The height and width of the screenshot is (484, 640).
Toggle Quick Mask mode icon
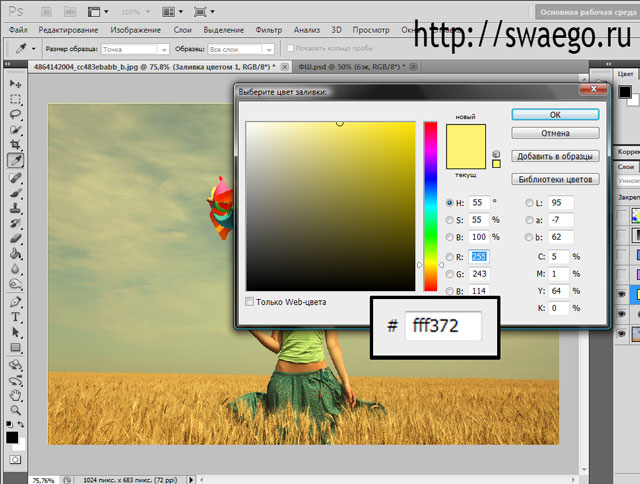tap(15, 460)
